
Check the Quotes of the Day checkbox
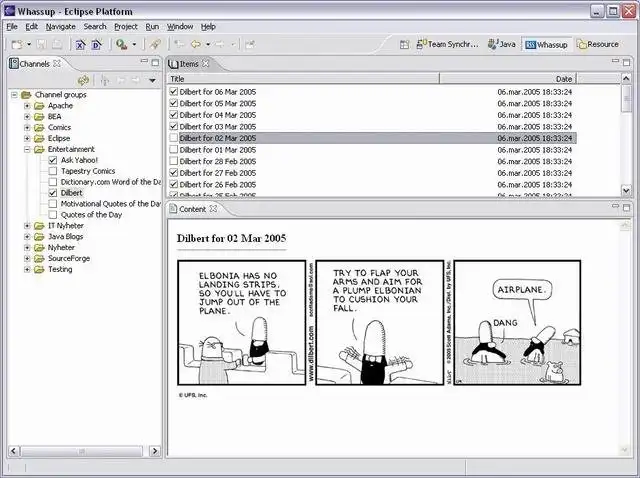pyautogui.click(x=53, y=215)
